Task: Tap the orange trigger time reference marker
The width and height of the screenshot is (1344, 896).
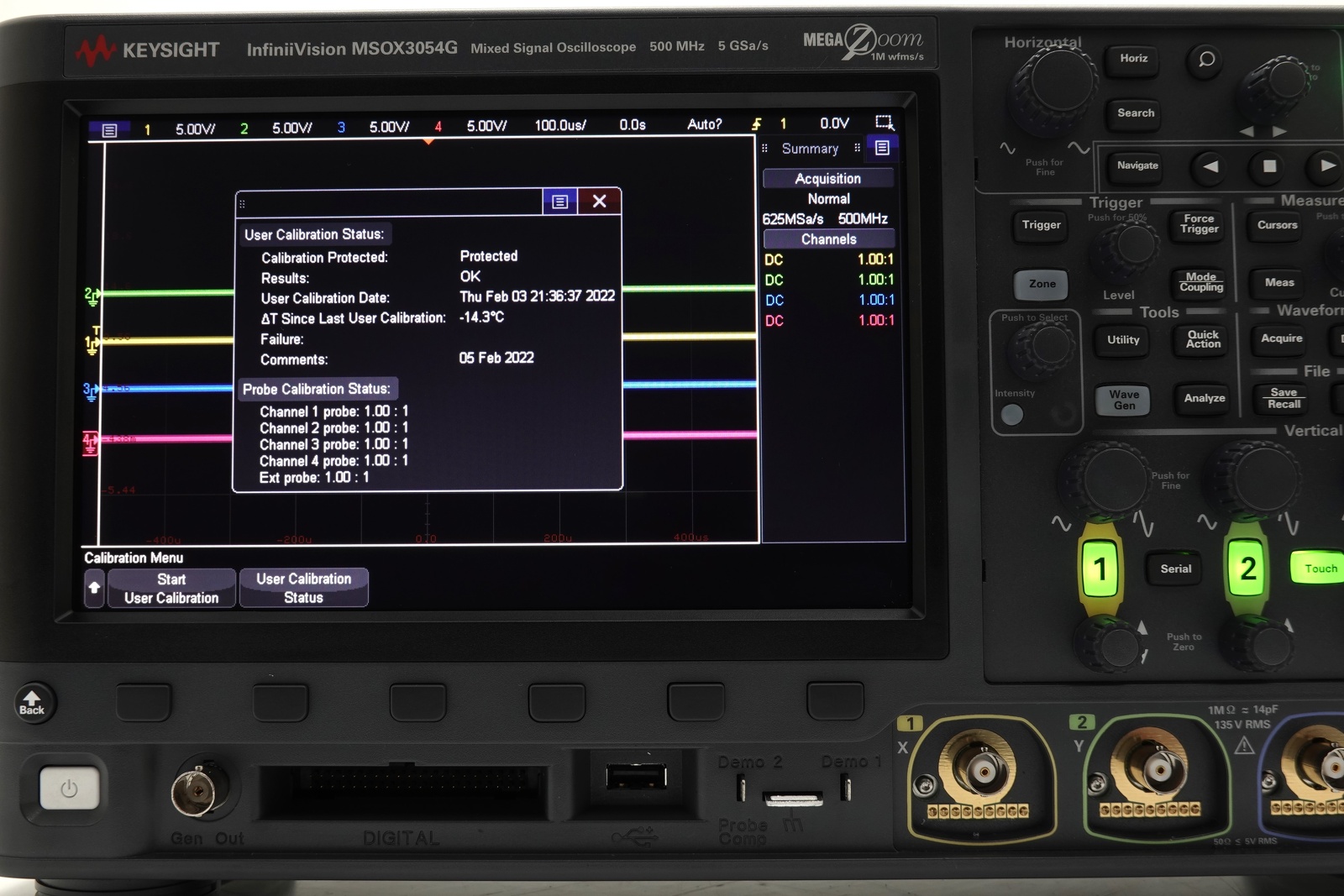Action: [x=428, y=142]
